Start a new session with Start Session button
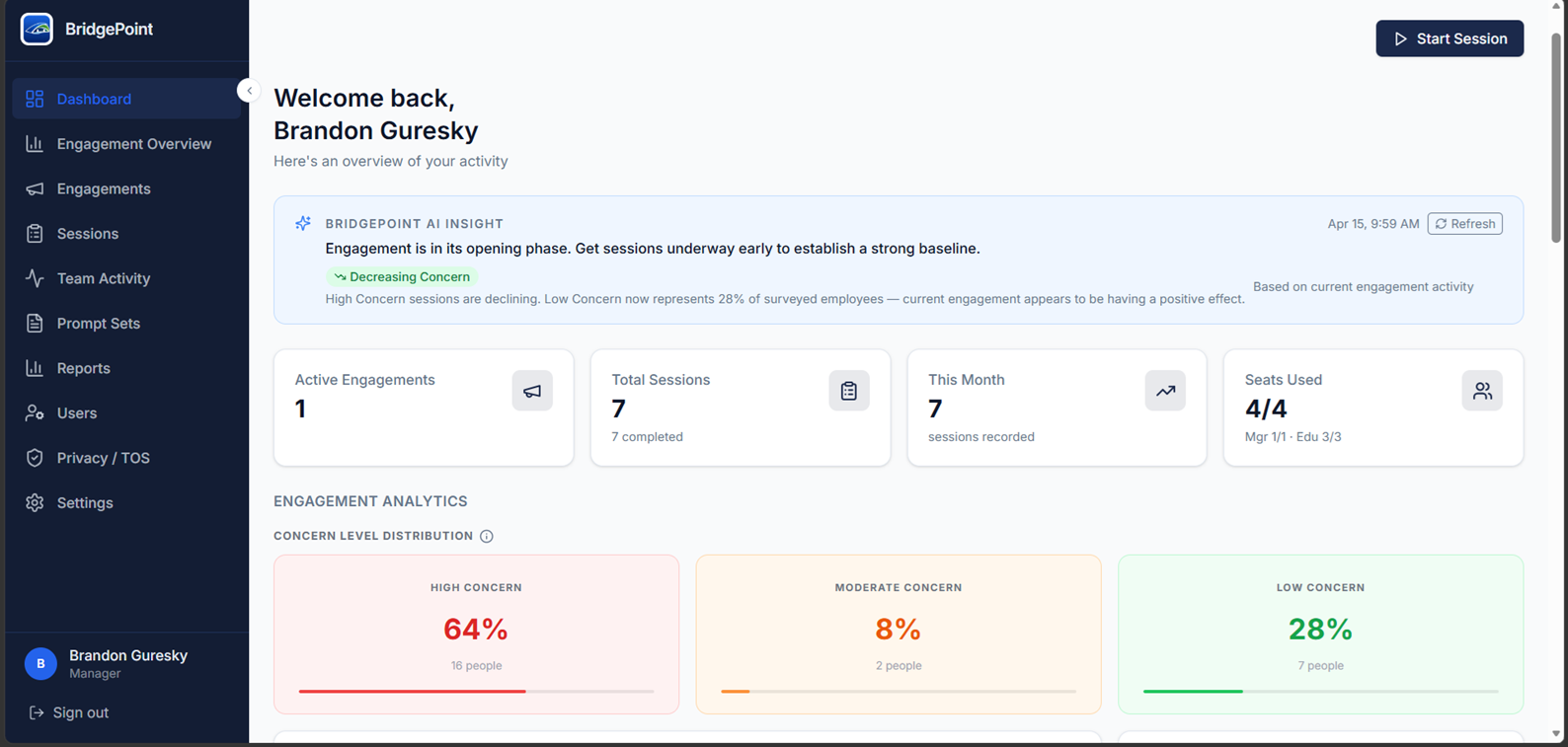This screenshot has width=1568, height=747. pos(1450,38)
